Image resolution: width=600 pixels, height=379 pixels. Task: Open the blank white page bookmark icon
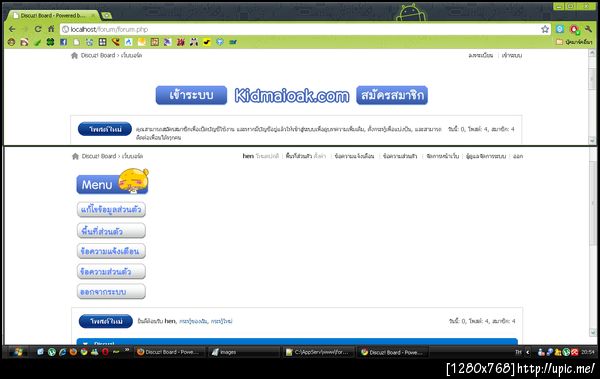(77, 42)
